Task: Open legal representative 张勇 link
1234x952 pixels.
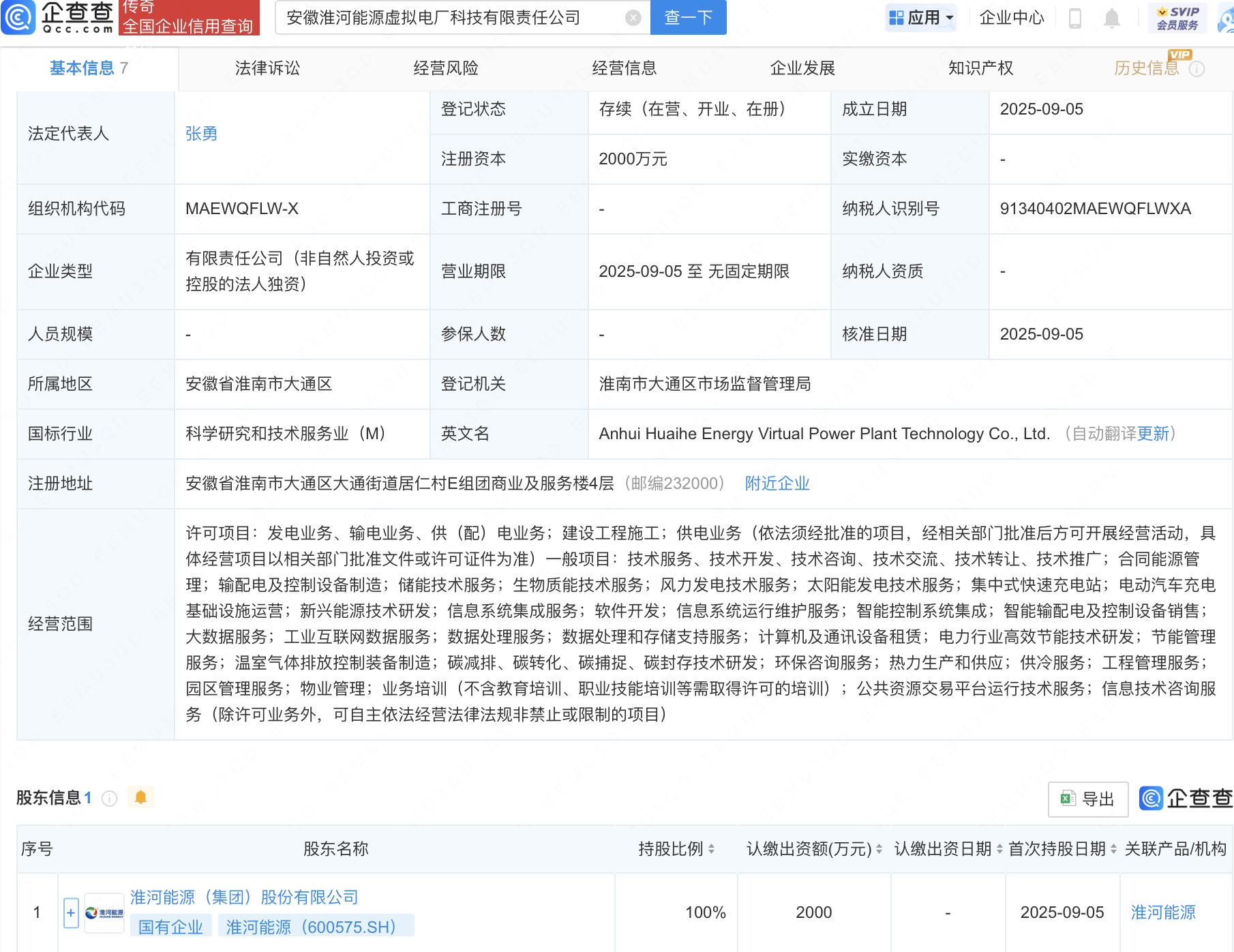Action: pyautogui.click(x=201, y=134)
